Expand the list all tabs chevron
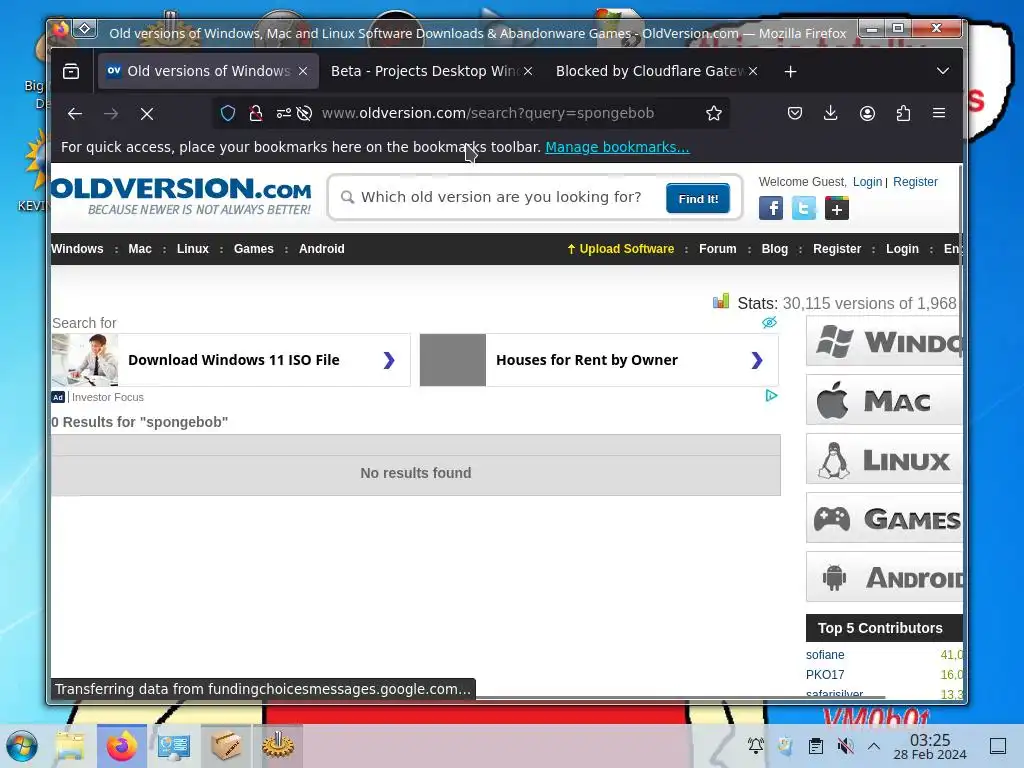 coord(942,71)
